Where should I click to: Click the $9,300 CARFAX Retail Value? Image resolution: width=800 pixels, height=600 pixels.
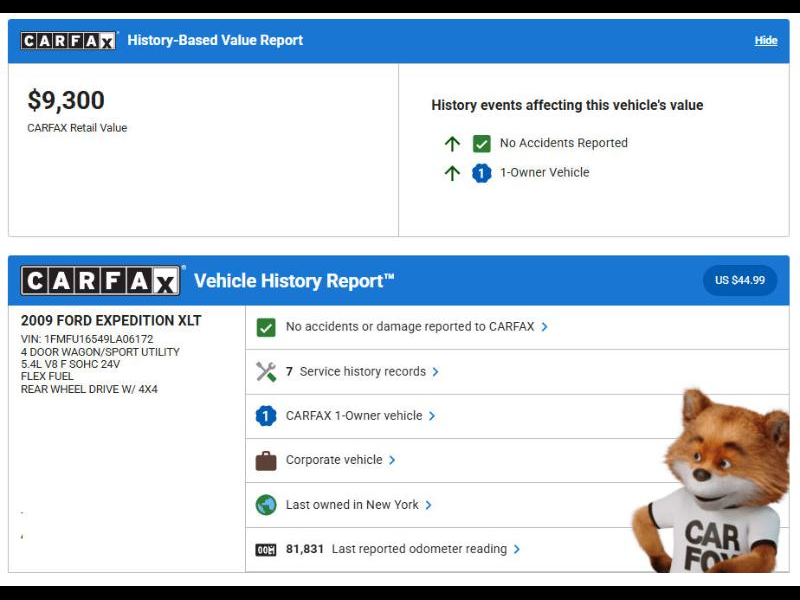click(66, 101)
